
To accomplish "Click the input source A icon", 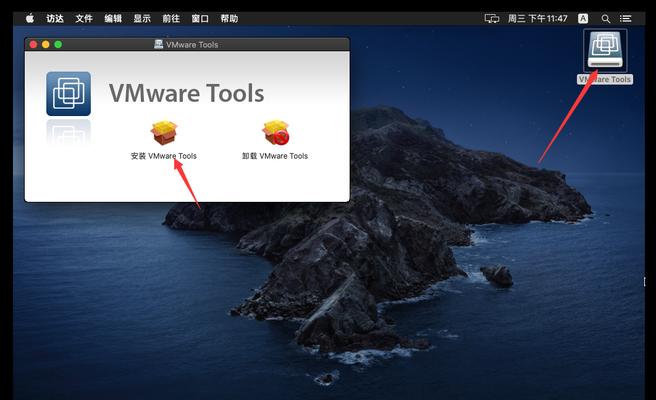I will 583,18.
